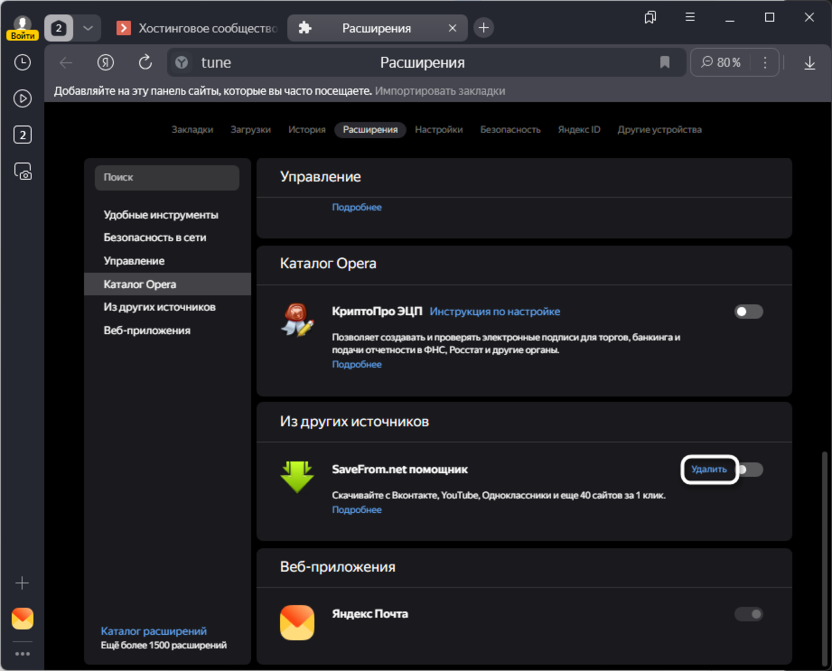Open the Login profile avatar
This screenshot has width=832, height=671.
point(22,28)
